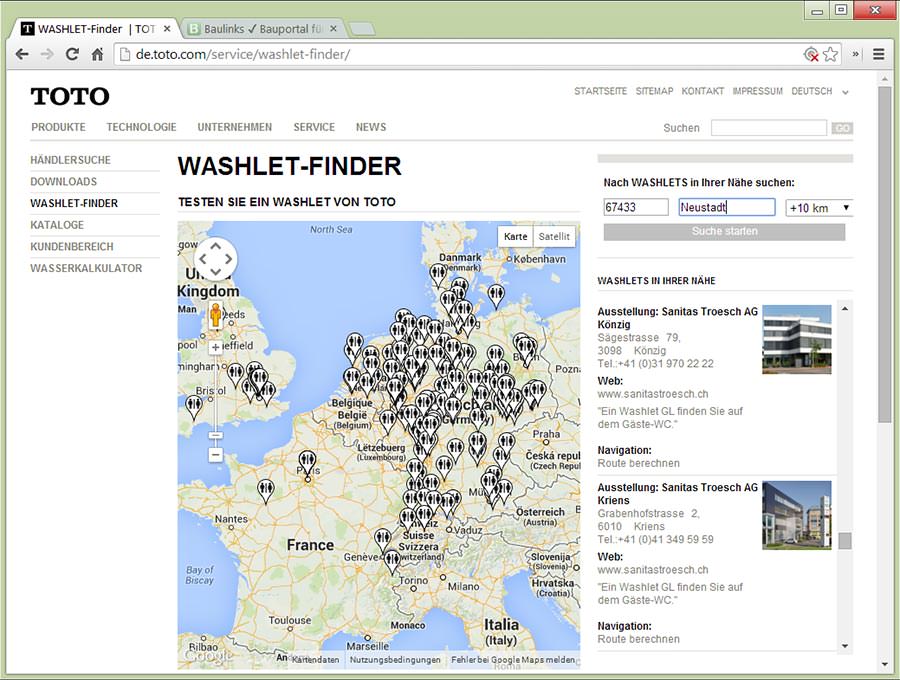Select WASHLET-FINDER in sidebar
The width and height of the screenshot is (900, 680).
tap(74, 204)
